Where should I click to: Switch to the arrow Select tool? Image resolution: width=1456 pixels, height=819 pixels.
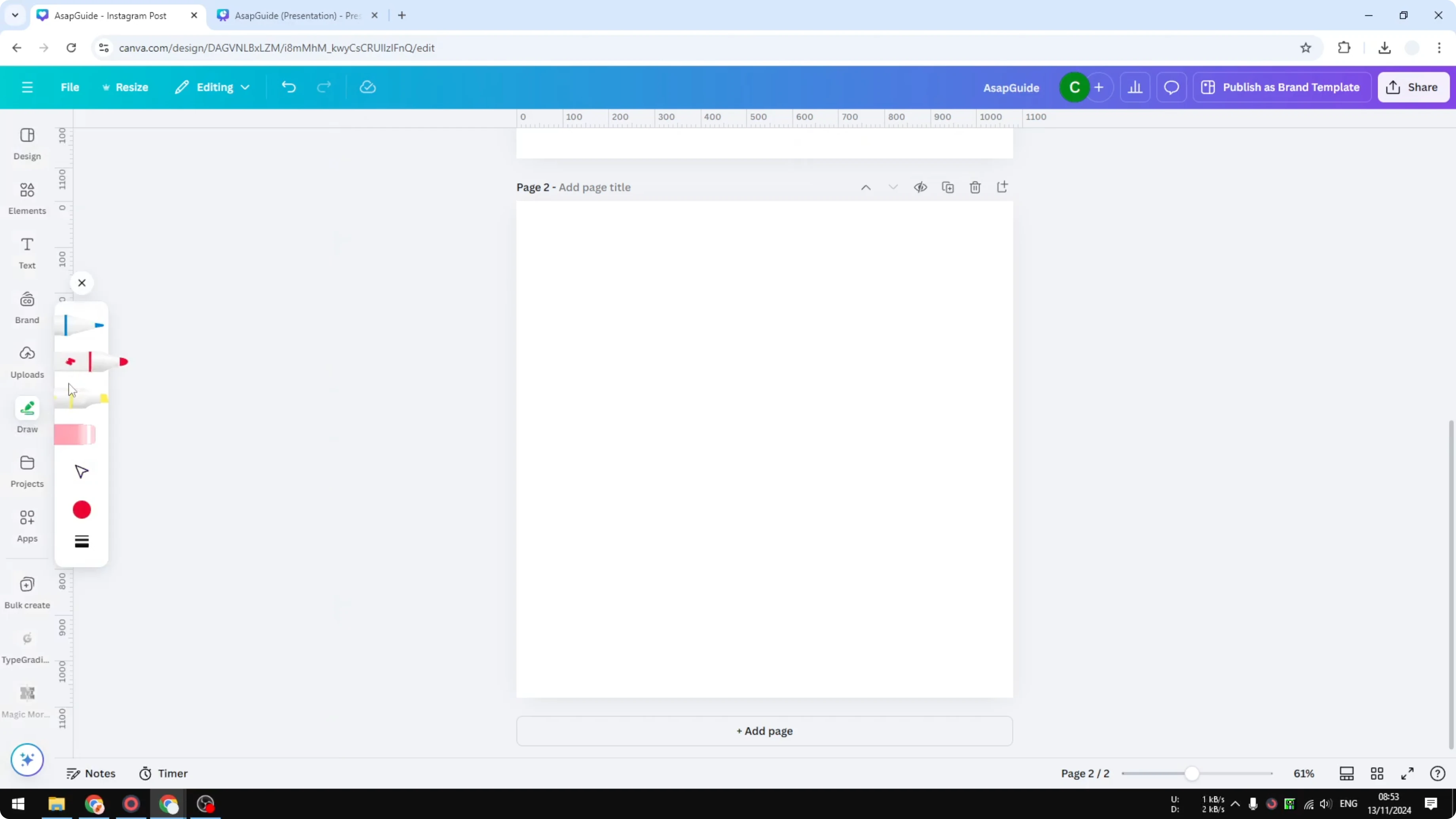pos(82,471)
